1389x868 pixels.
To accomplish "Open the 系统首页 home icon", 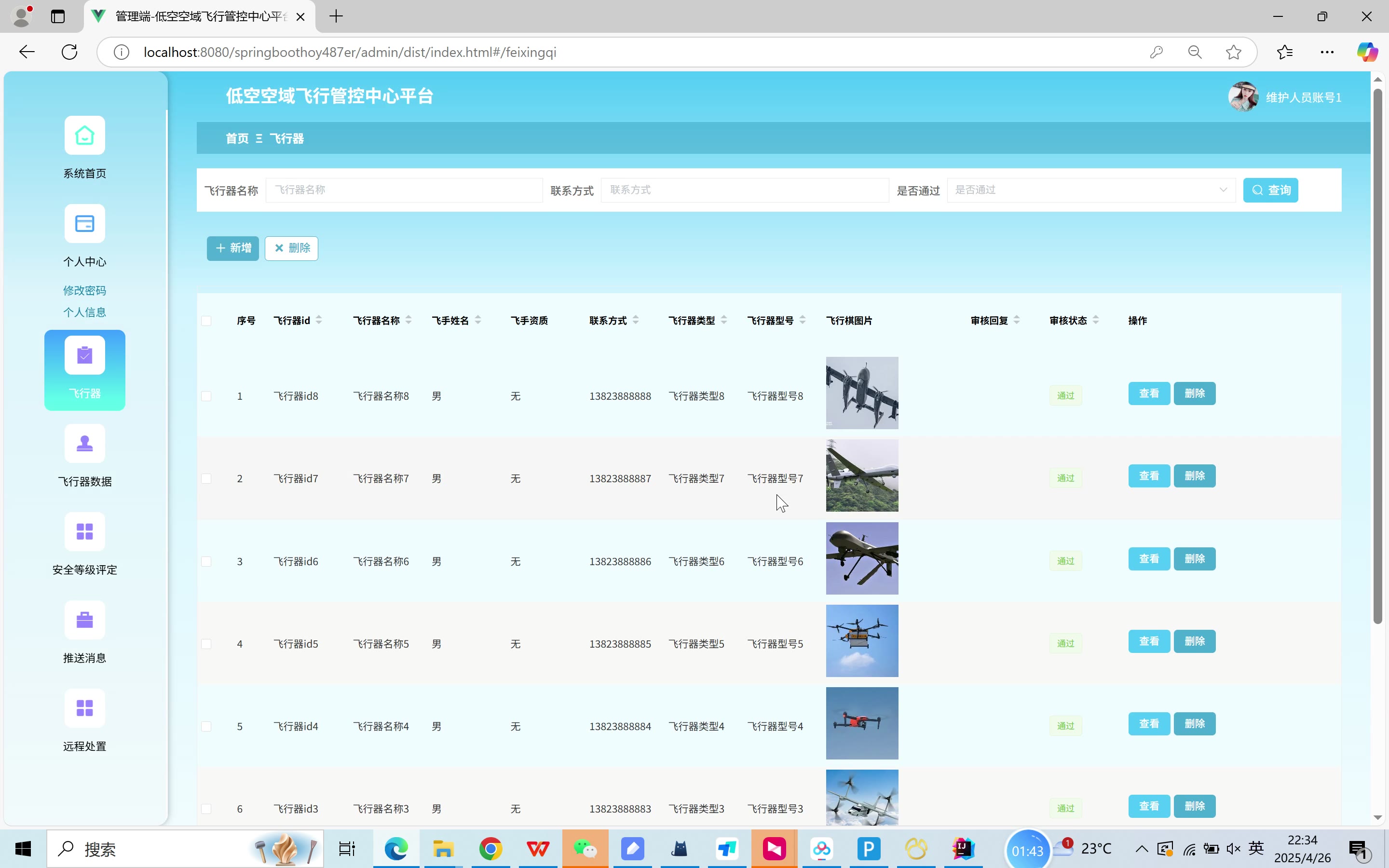I will [84, 136].
